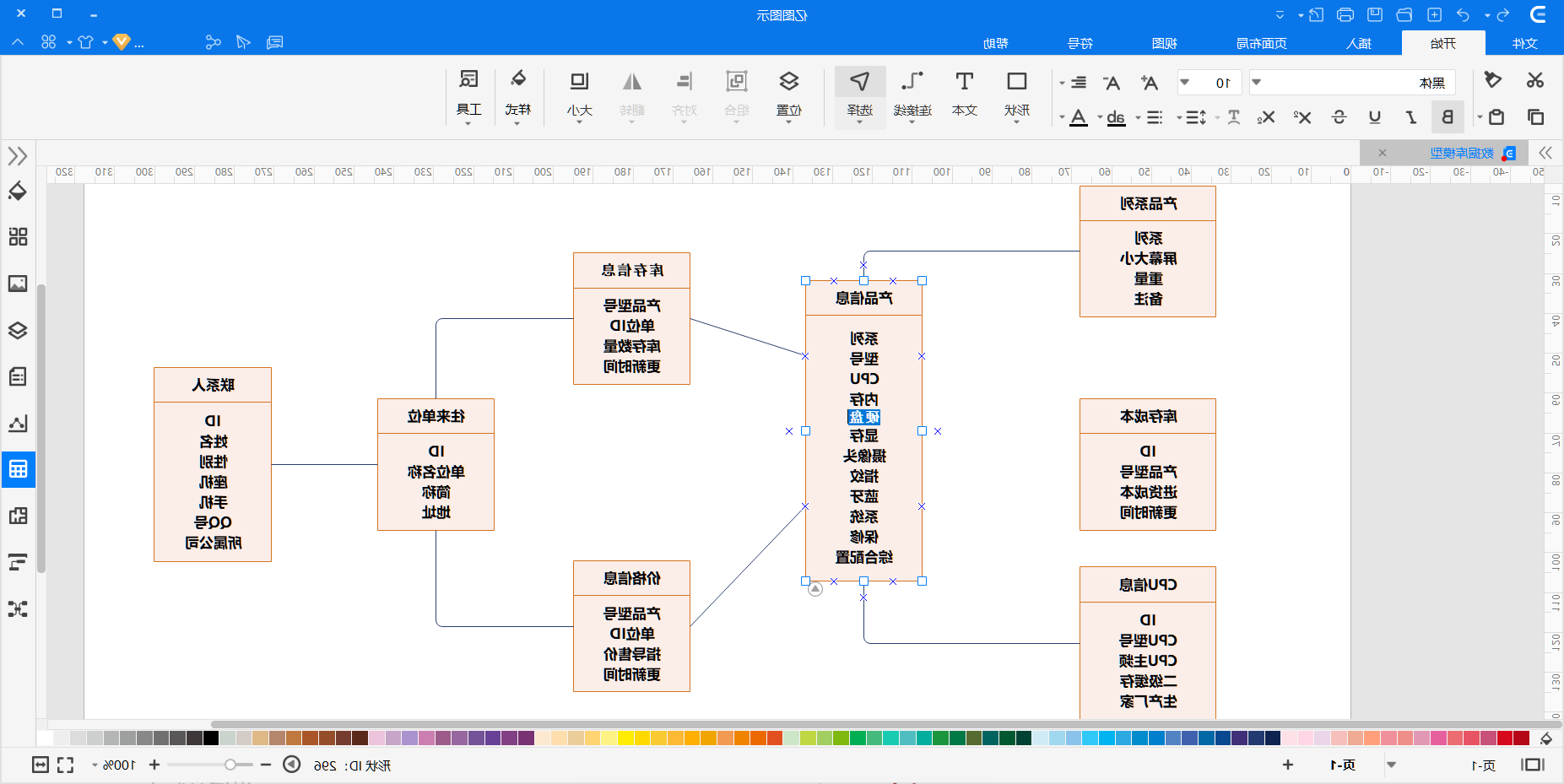
Task: Open the Layers sidebar panel icon
Action: pyautogui.click(x=18, y=330)
